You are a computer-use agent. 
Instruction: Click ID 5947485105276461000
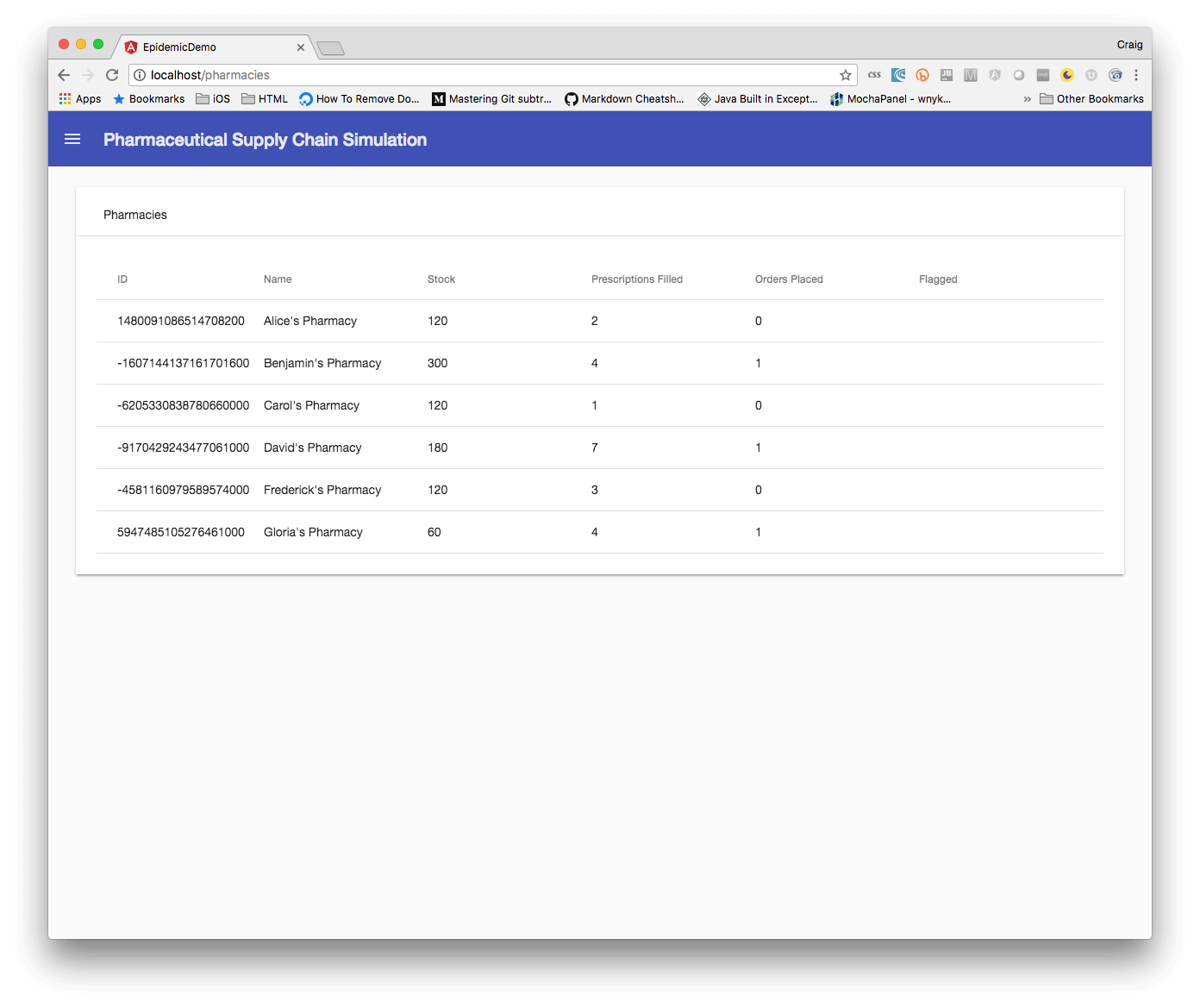tap(181, 532)
